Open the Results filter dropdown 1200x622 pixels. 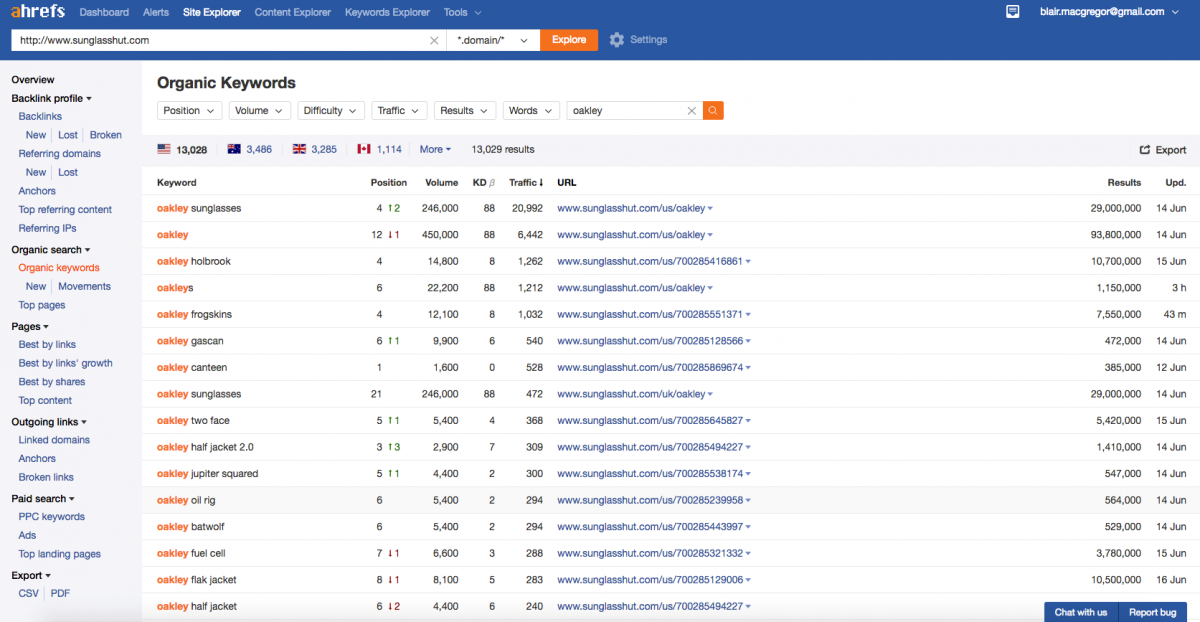465,111
